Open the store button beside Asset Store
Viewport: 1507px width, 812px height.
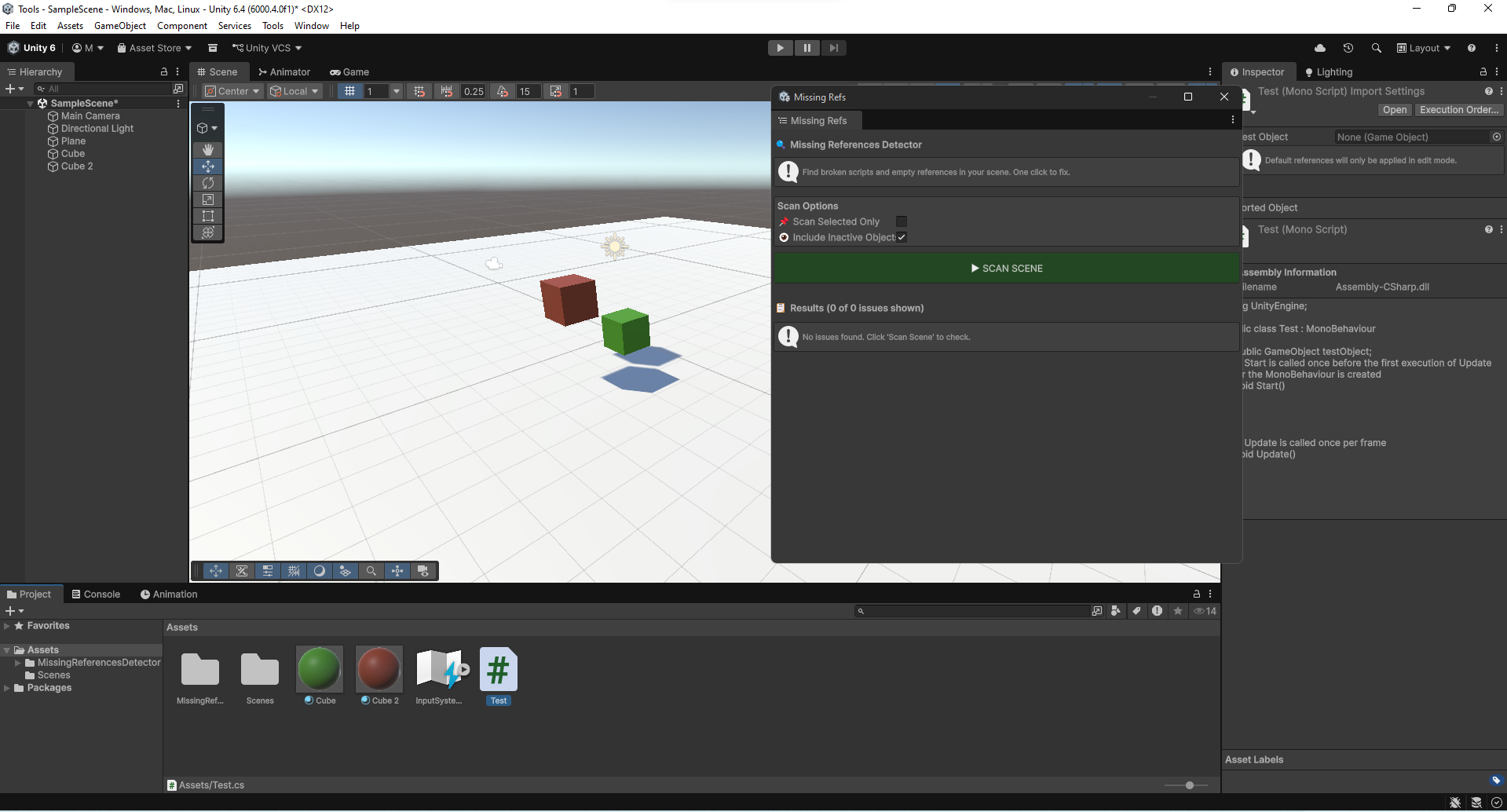[x=213, y=48]
